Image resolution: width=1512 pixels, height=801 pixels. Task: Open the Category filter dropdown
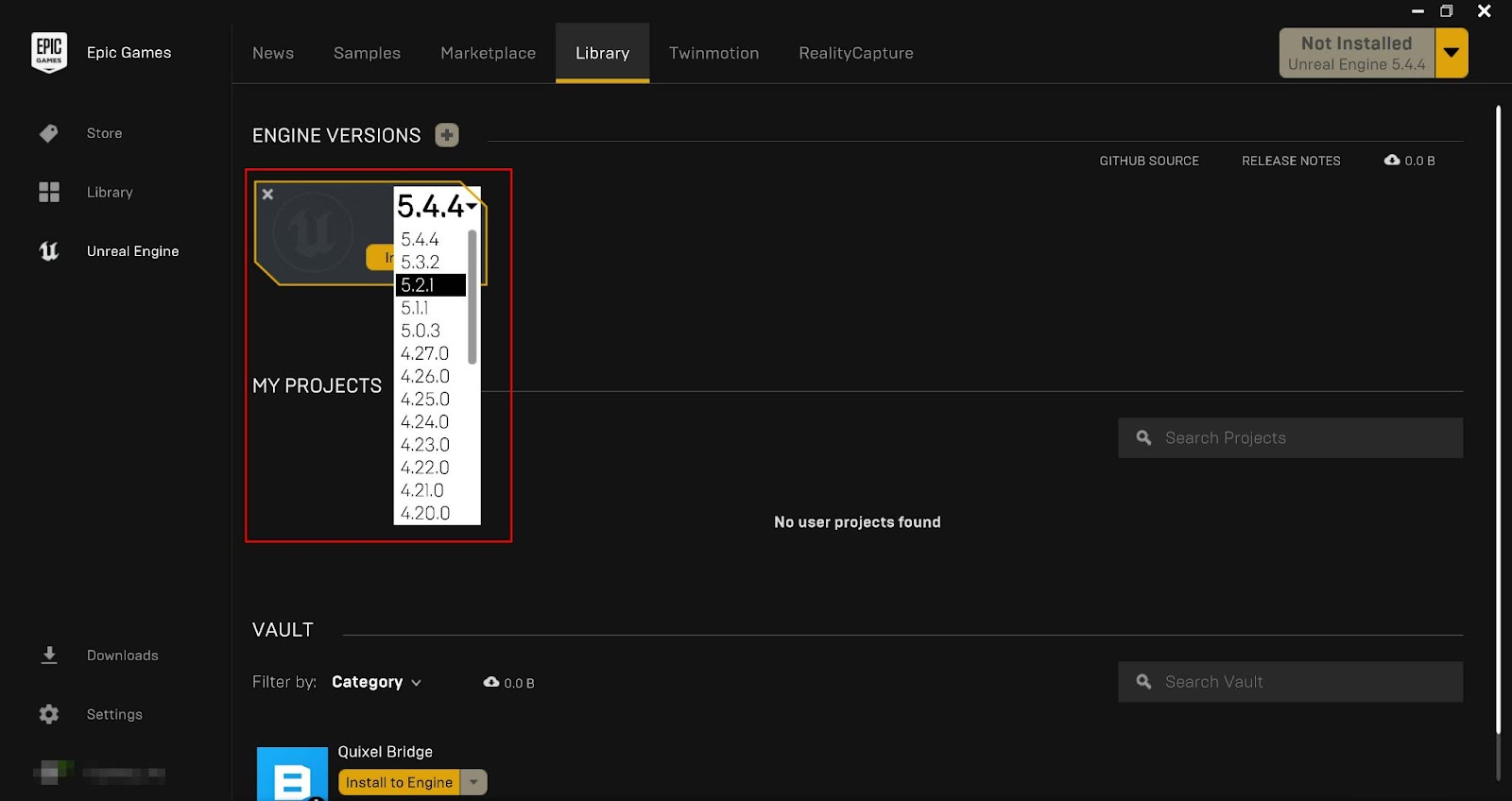click(x=376, y=682)
